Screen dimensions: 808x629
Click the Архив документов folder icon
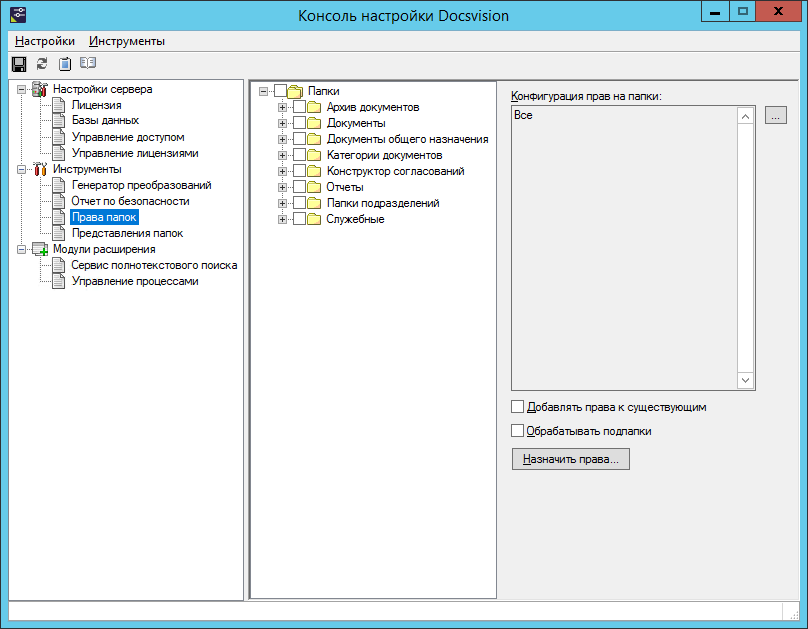tap(315, 108)
